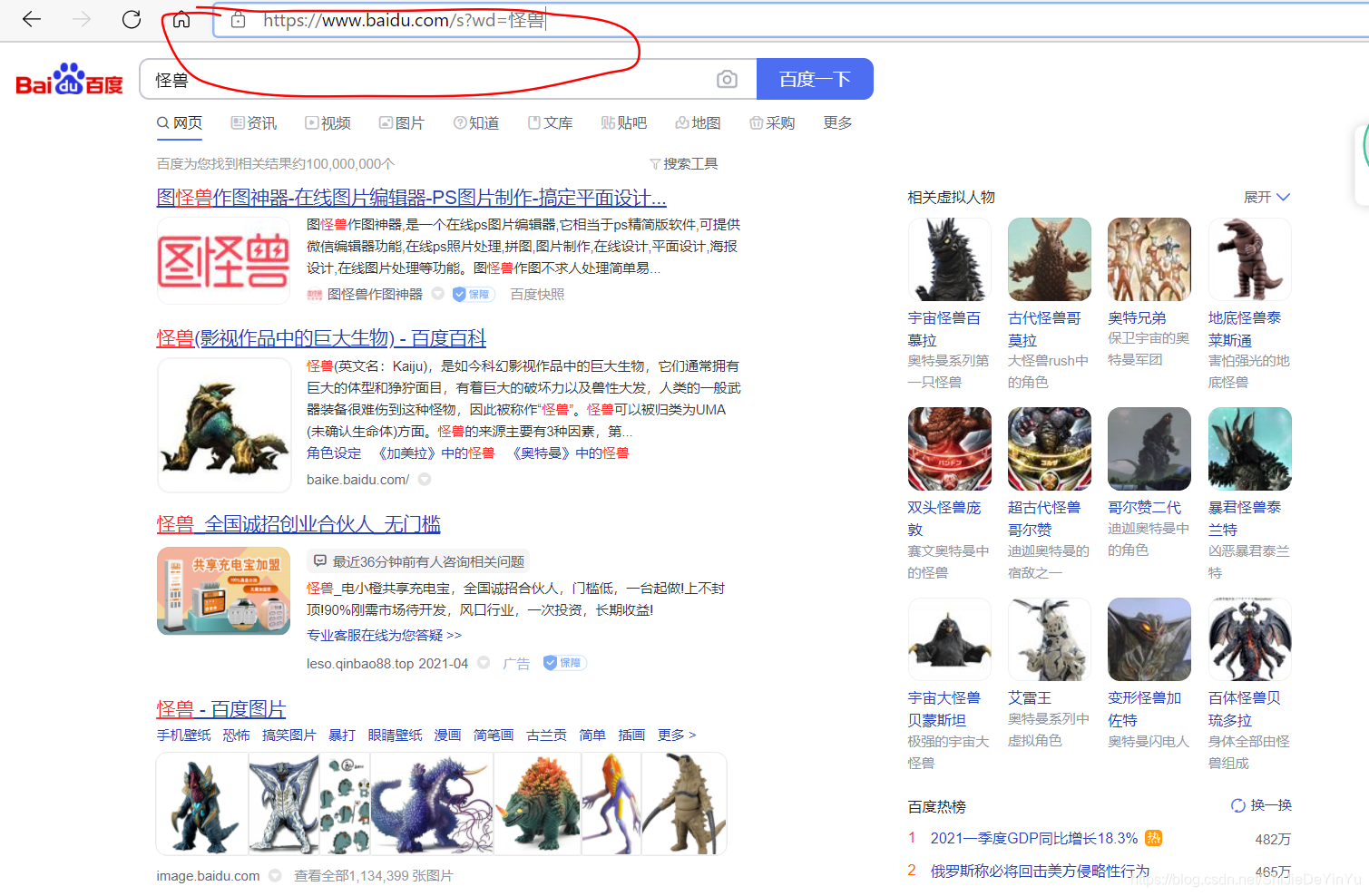Click the orange-spiked green monster image
This screenshot has height=896, width=1369.
pos(538,803)
